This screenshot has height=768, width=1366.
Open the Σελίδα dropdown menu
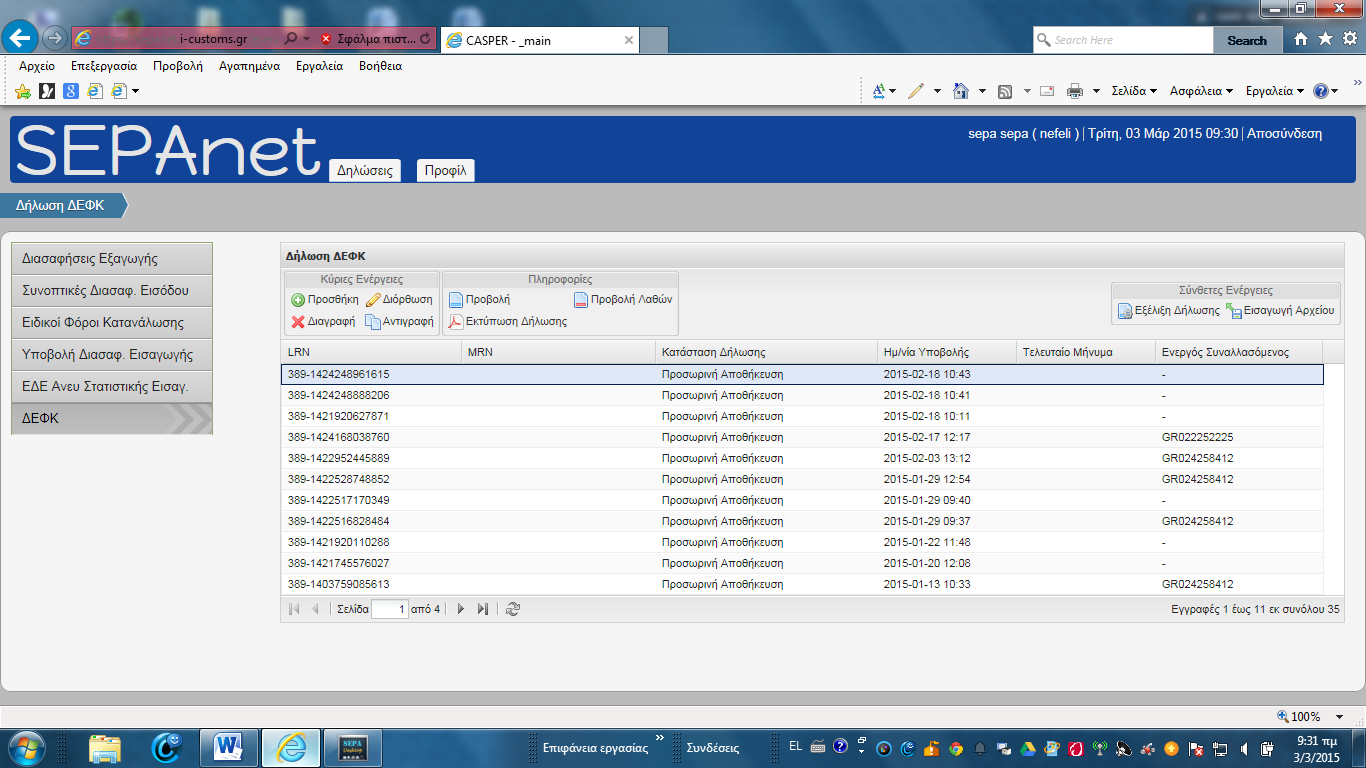click(1134, 91)
